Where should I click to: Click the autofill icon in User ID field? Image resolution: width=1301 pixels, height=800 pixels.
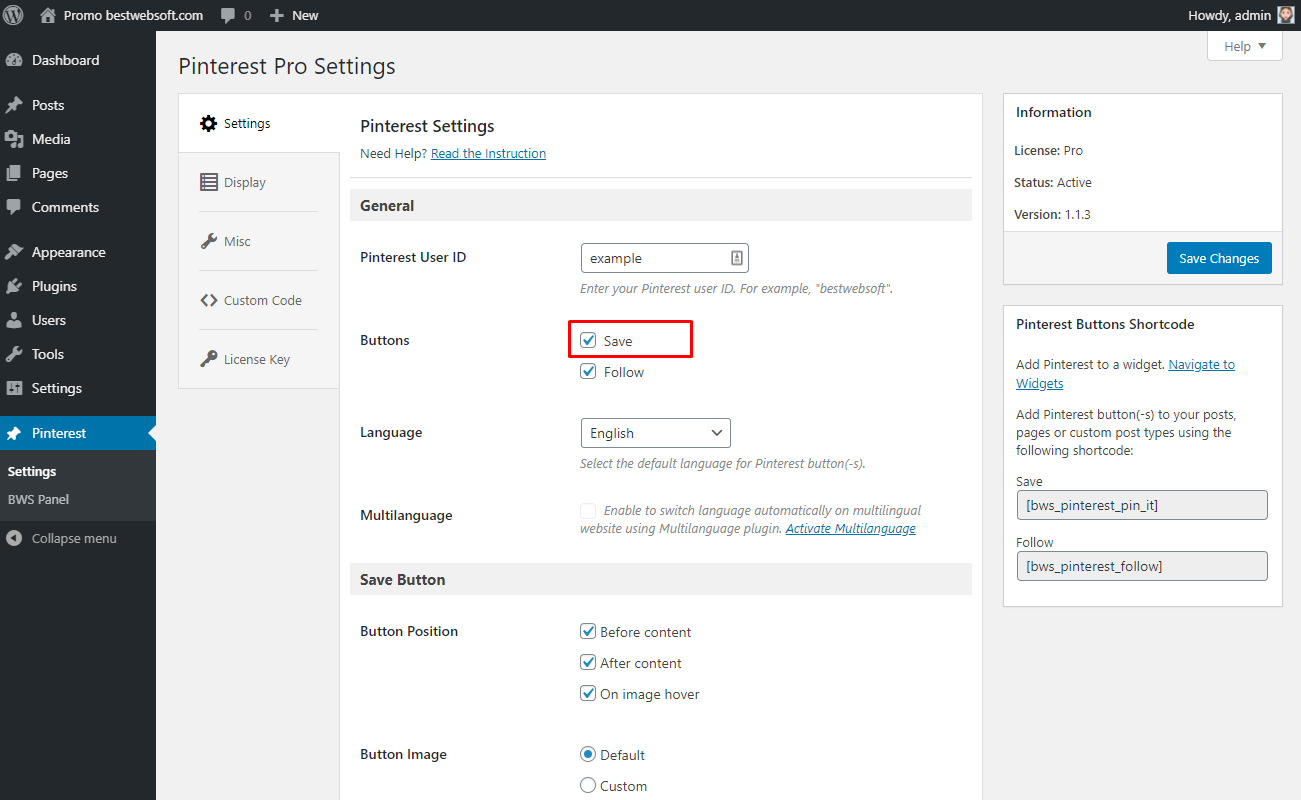[736, 258]
